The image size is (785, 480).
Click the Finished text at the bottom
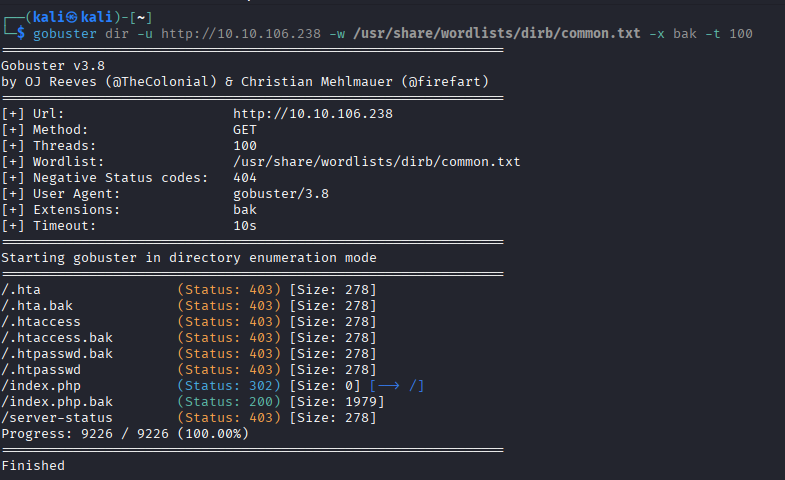(33, 465)
